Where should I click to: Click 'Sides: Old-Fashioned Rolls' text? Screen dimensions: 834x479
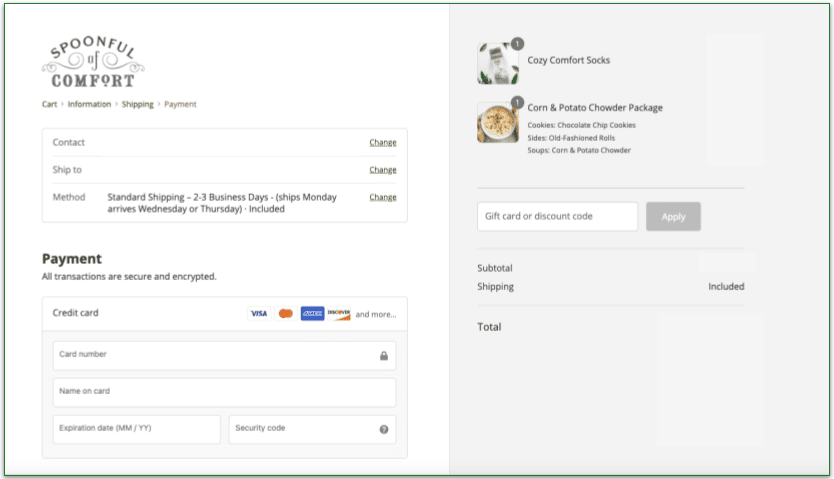[x=571, y=138]
